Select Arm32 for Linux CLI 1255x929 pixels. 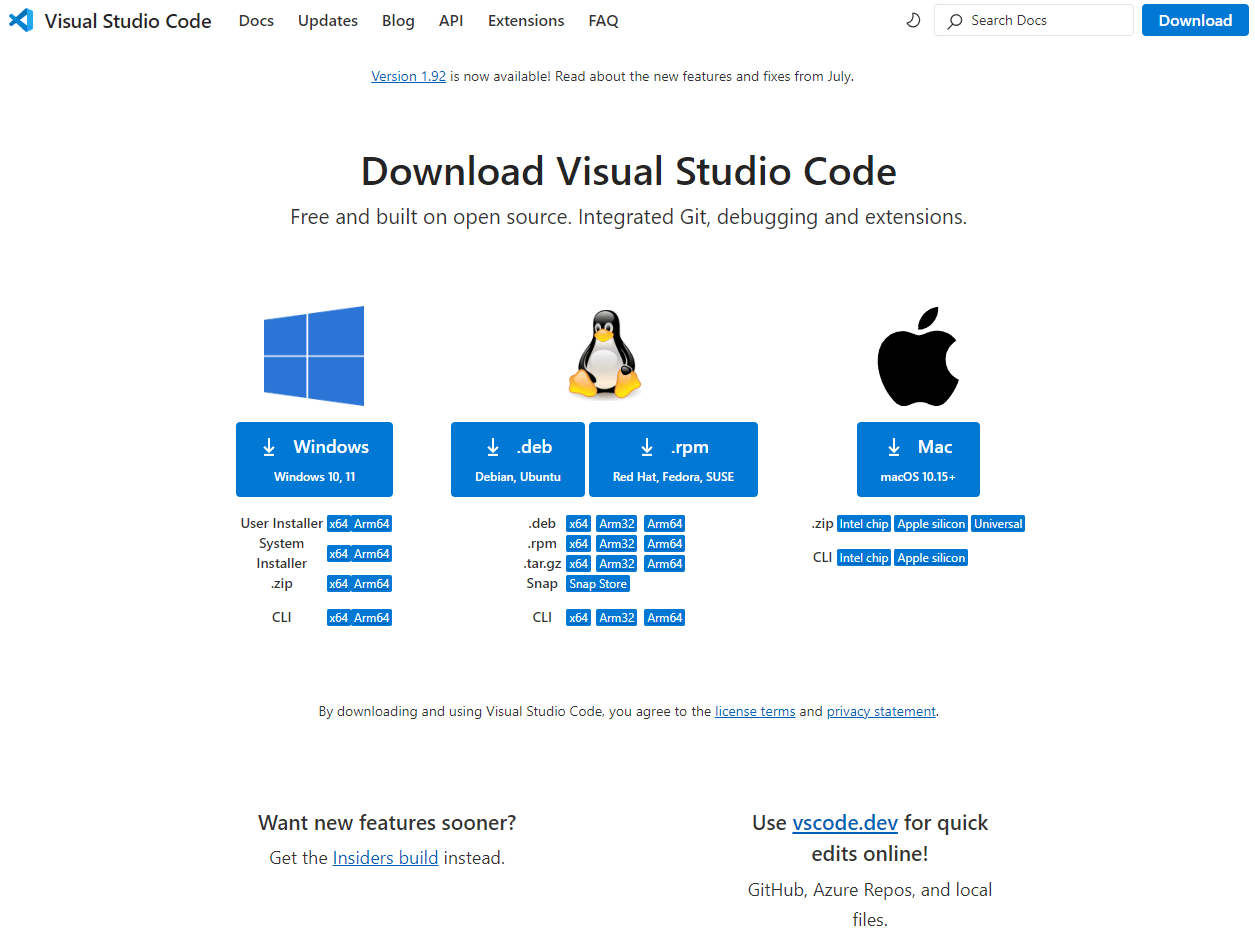616,618
